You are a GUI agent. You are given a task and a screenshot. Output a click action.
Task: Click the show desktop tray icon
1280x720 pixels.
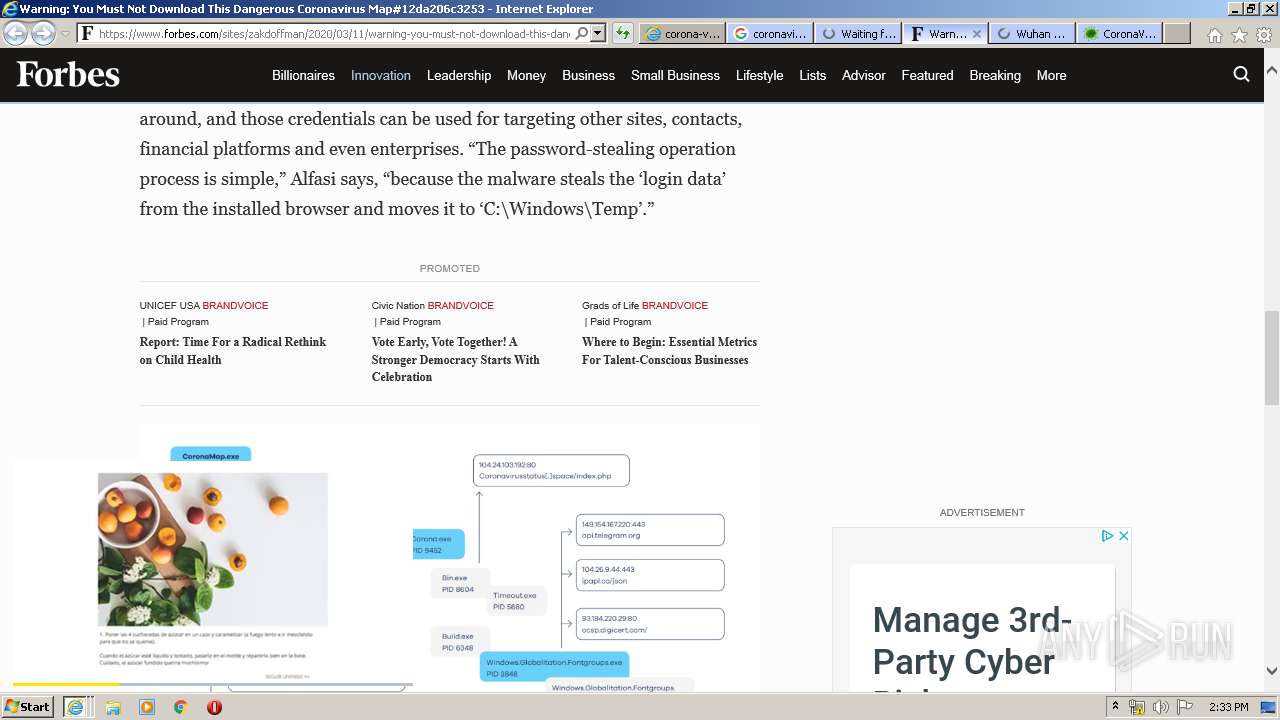[1269, 707]
